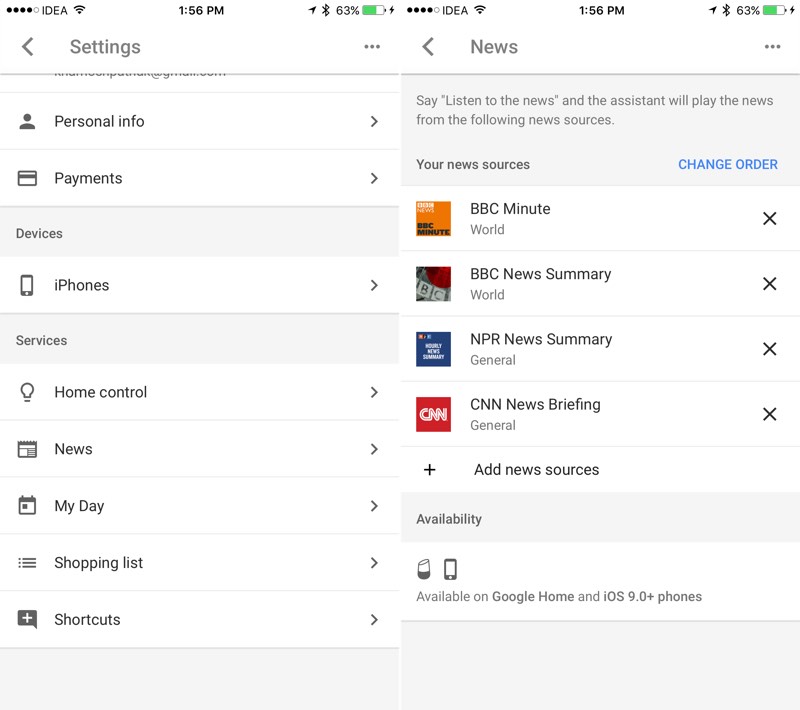Tap the plus icon to add sources
This screenshot has height=710, width=800.
tap(430, 470)
